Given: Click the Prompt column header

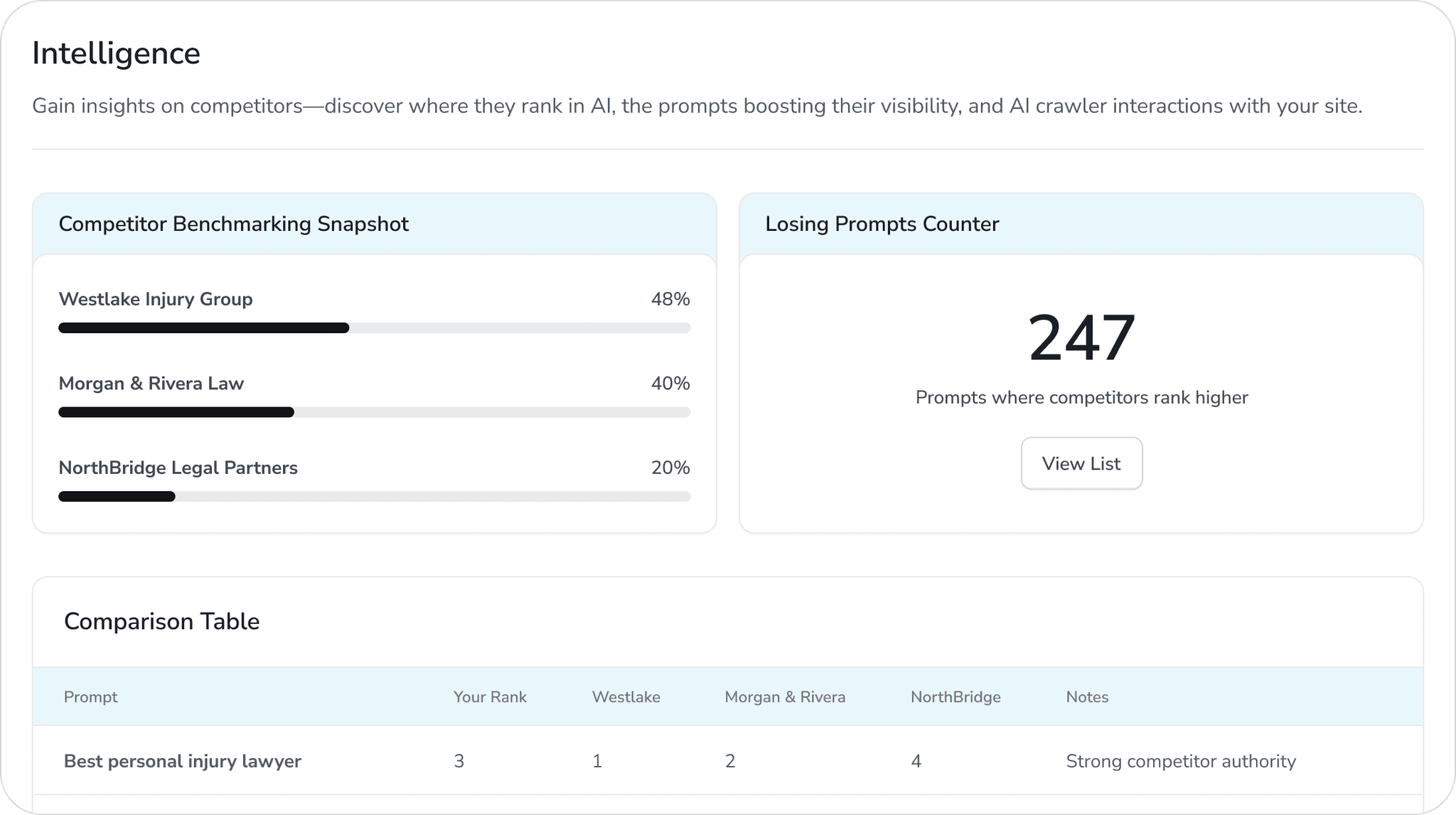Looking at the screenshot, I should coord(90,697).
